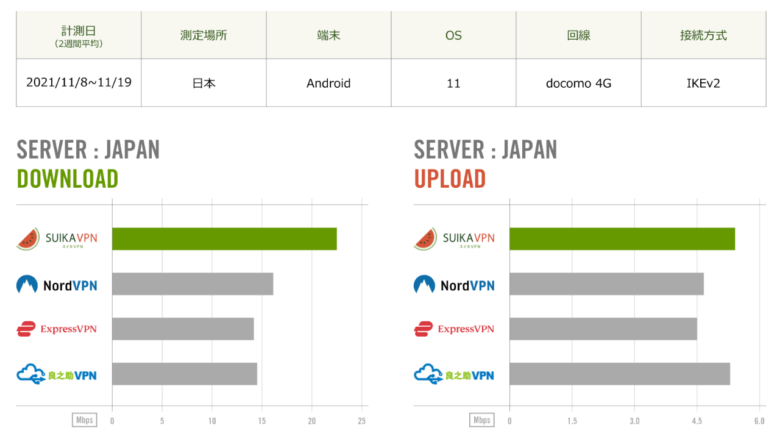Click axis value 10 on Download chart
Screen dimensions: 780x439
tap(212, 421)
